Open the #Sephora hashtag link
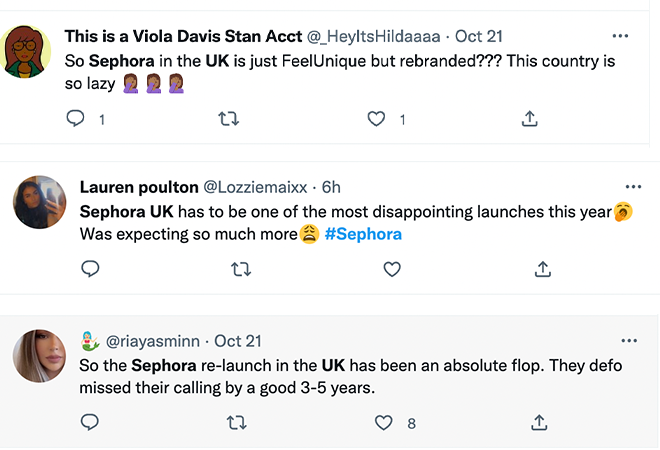 coord(363,234)
